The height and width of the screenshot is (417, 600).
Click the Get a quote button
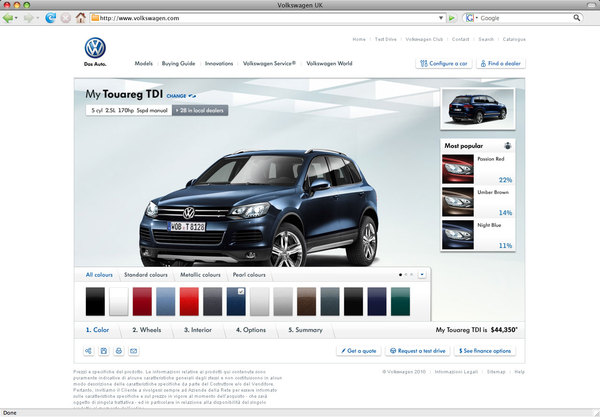(358, 351)
